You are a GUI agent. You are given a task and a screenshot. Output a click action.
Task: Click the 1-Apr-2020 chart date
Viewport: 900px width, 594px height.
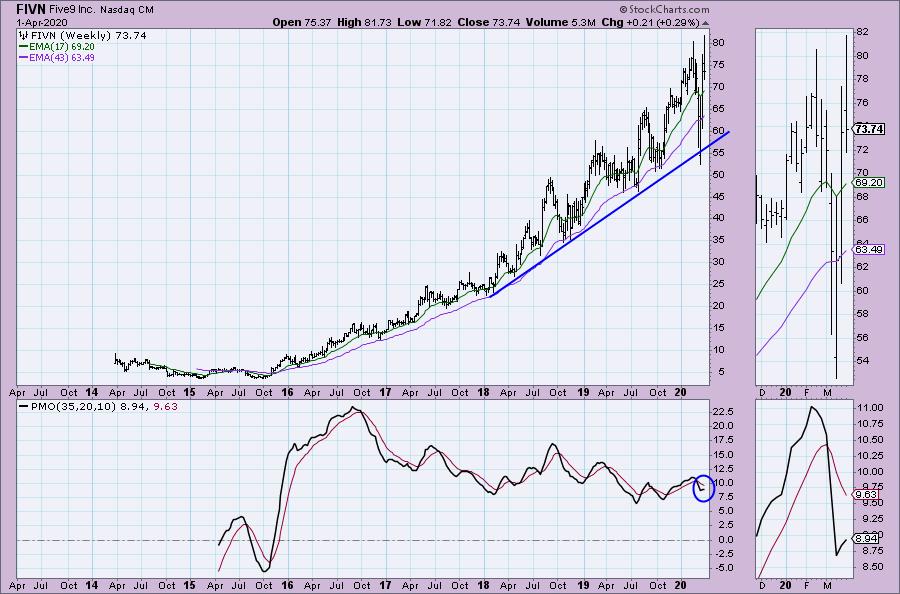pos(42,22)
